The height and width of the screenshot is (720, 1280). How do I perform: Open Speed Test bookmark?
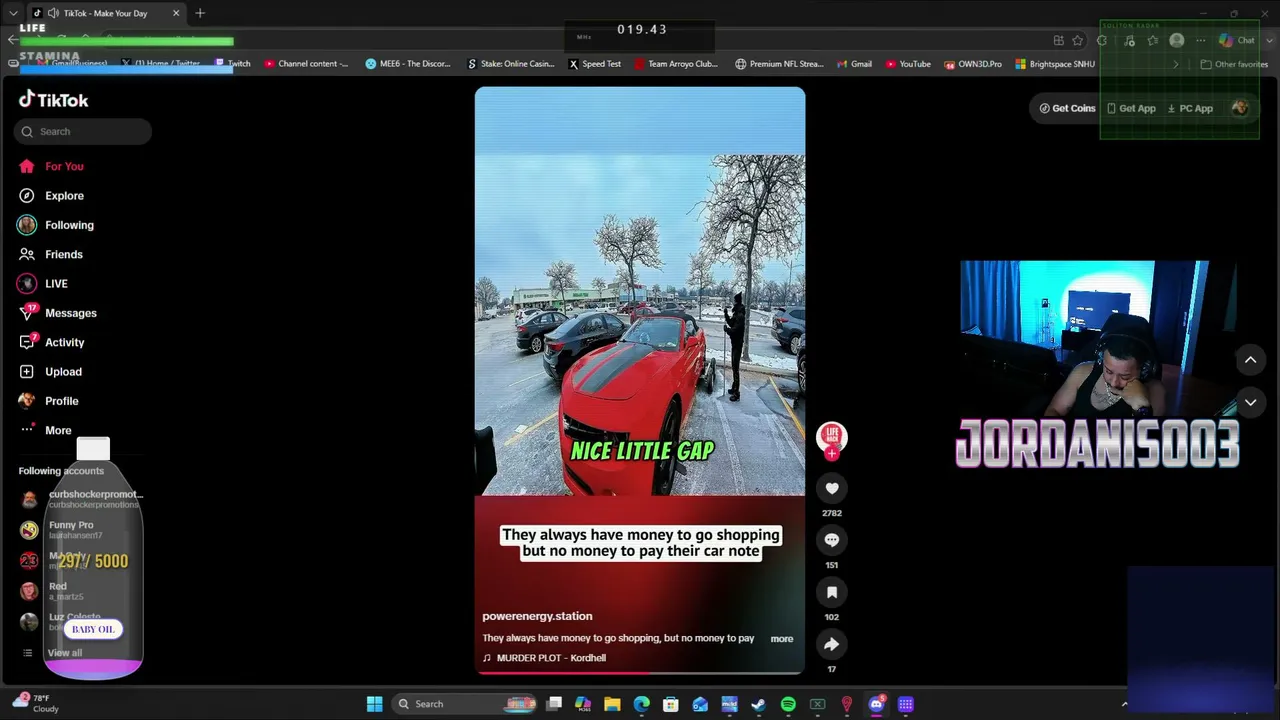click(595, 64)
